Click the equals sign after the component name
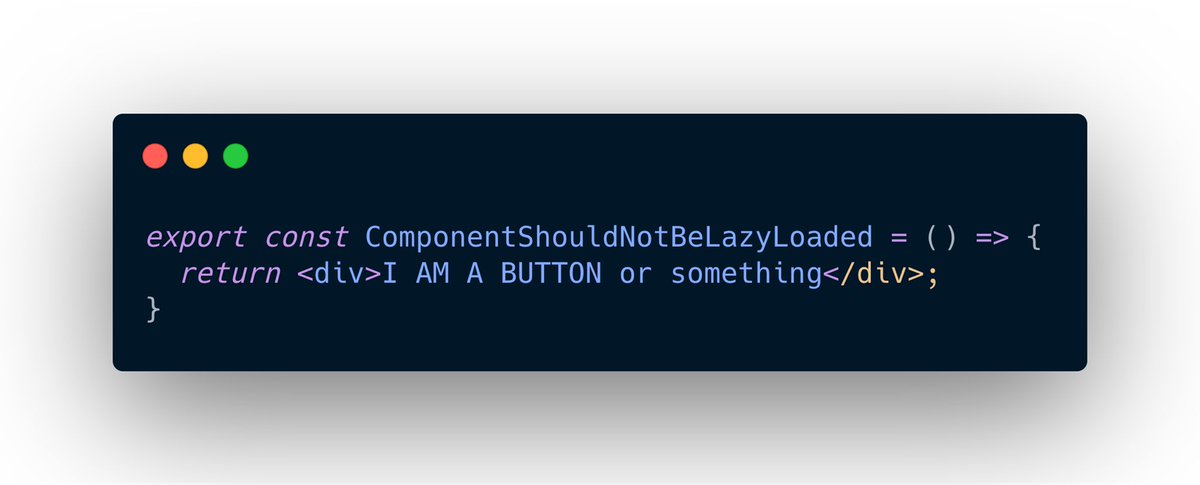1200x485 pixels. 896,239
